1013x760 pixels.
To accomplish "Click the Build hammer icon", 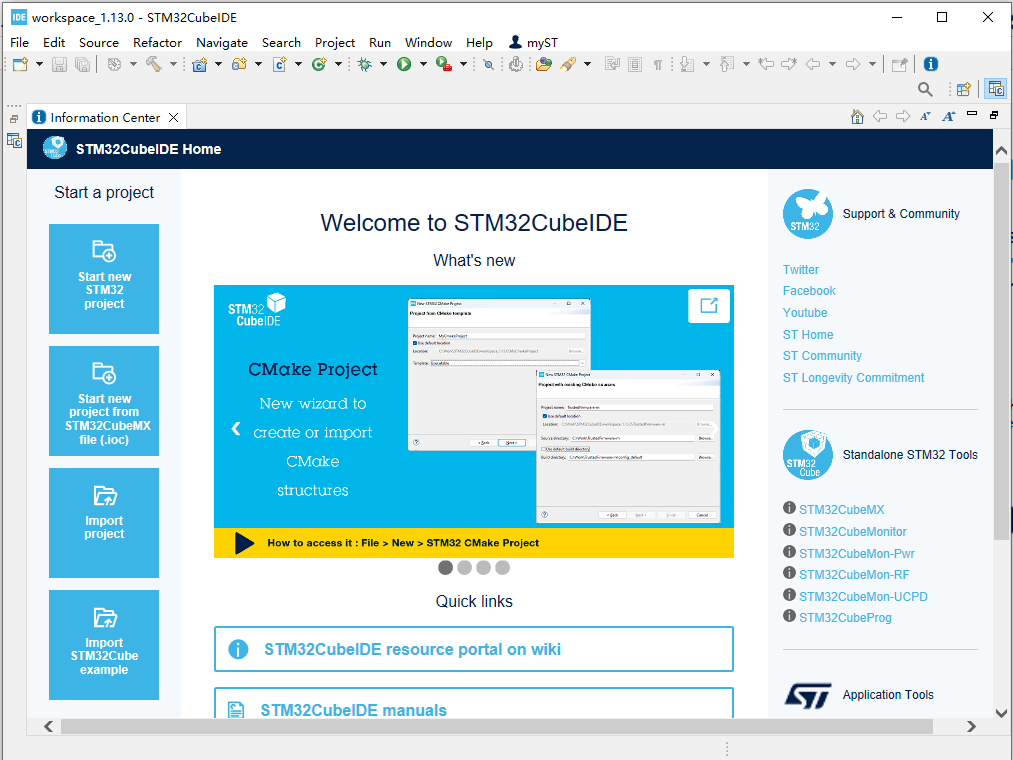I will click(152, 63).
